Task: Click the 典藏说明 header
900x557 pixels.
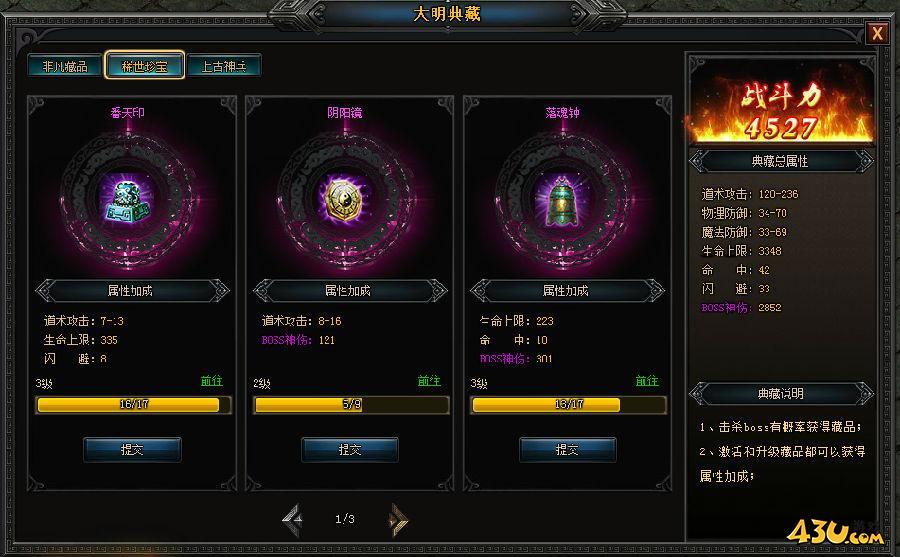Action: [781, 393]
